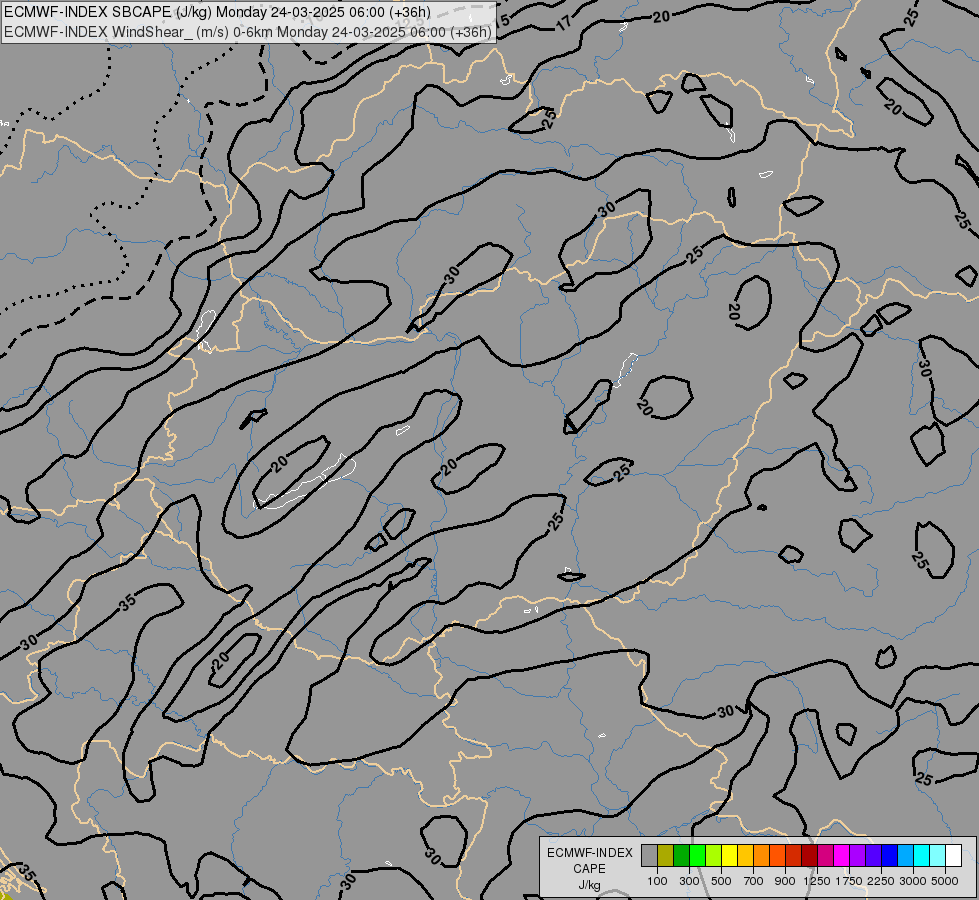The width and height of the screenshot is (979, 900).
Task: Select the WindShear 0-6km title line
Action: point(248,32)
